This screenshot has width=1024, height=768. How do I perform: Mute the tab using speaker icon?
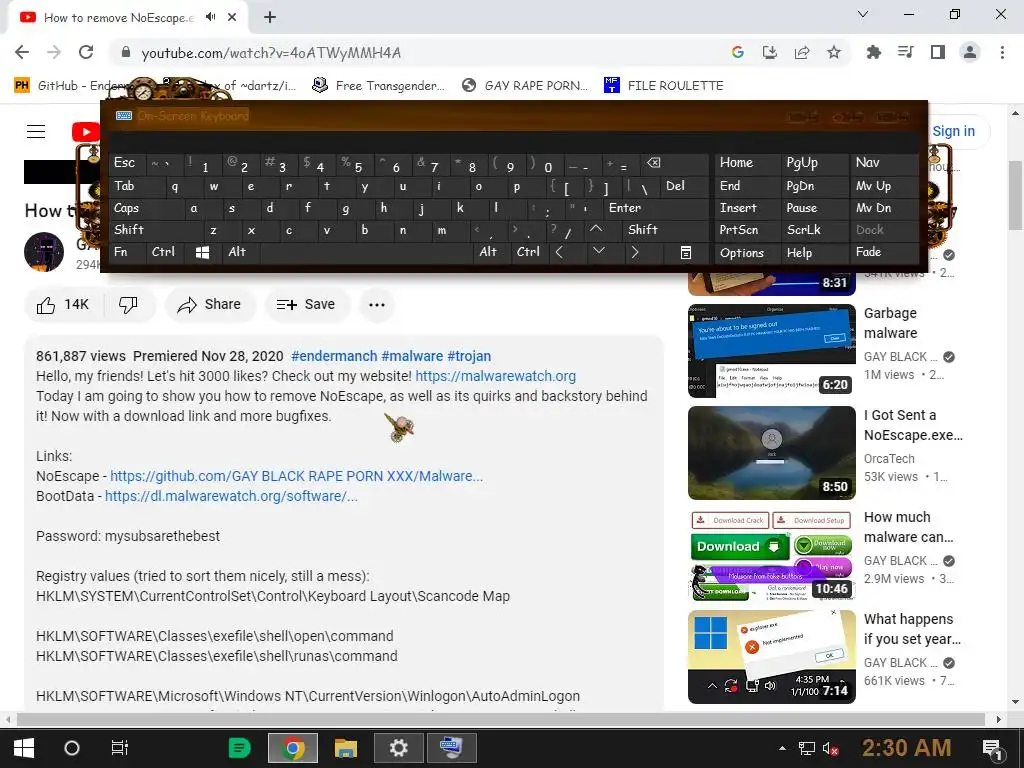210,17
